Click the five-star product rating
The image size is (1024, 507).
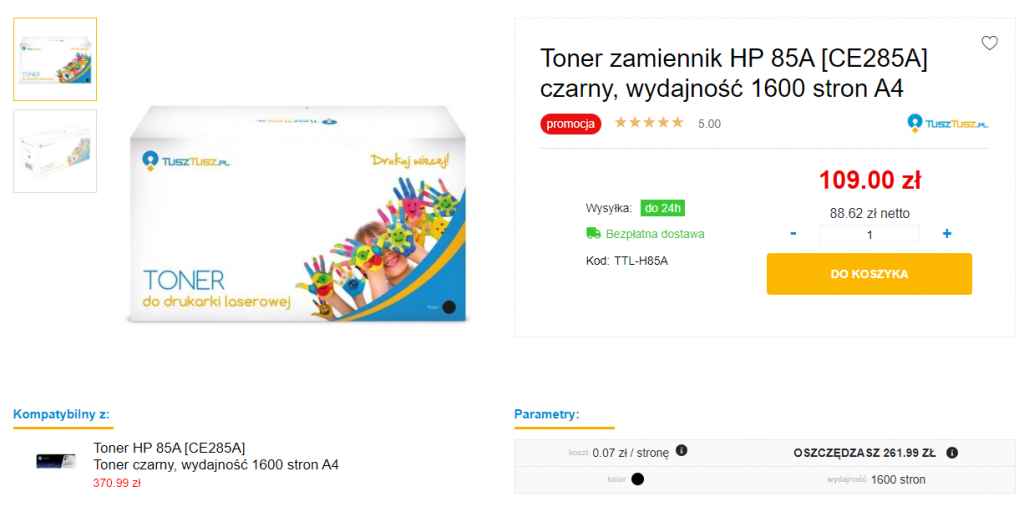pyautogui.click(x=648, y=123)
